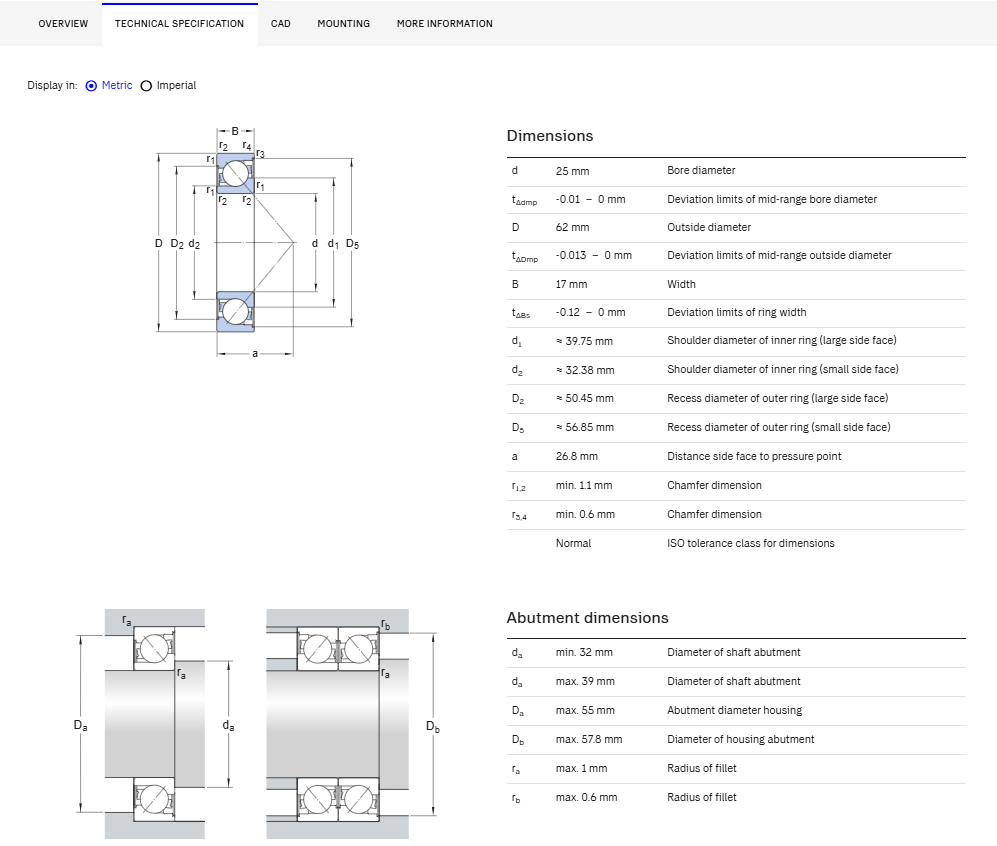
Task: Click the Abutment dimensions heading
Action: [587, 618]
